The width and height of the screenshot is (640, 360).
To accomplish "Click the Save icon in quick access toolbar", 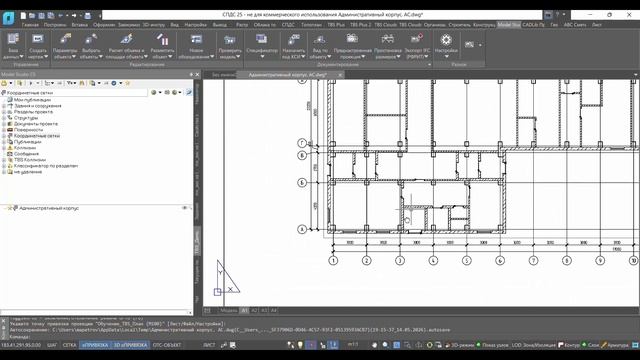I will pyautogui.click(x=42, y=16).
